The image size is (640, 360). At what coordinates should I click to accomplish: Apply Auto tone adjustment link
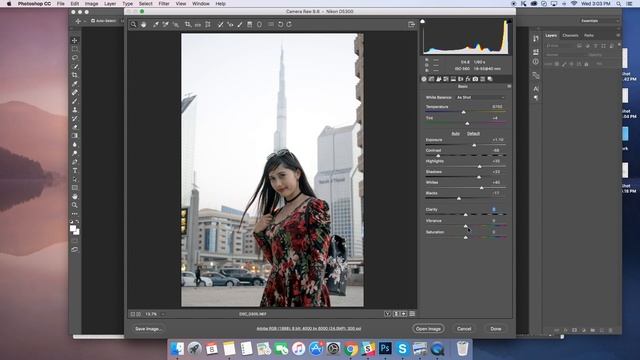[456, 133]
